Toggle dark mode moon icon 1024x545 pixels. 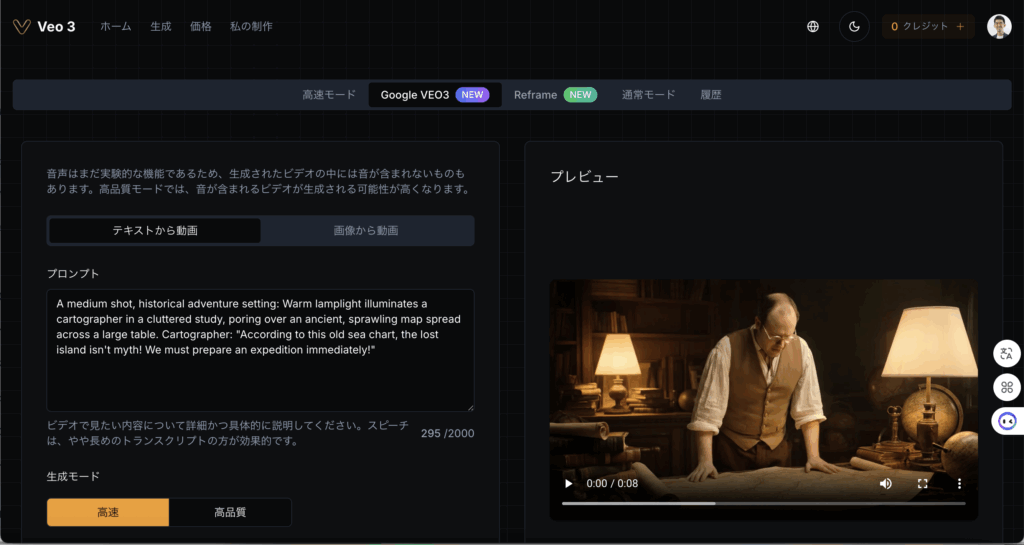click(x=854, y=27)
